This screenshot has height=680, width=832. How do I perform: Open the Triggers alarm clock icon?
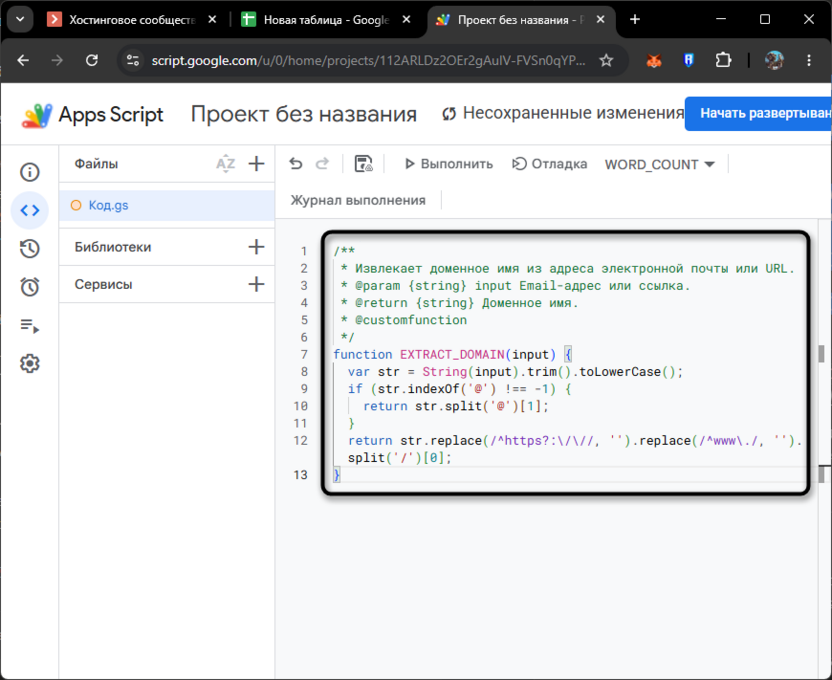(x=30, y=287)
